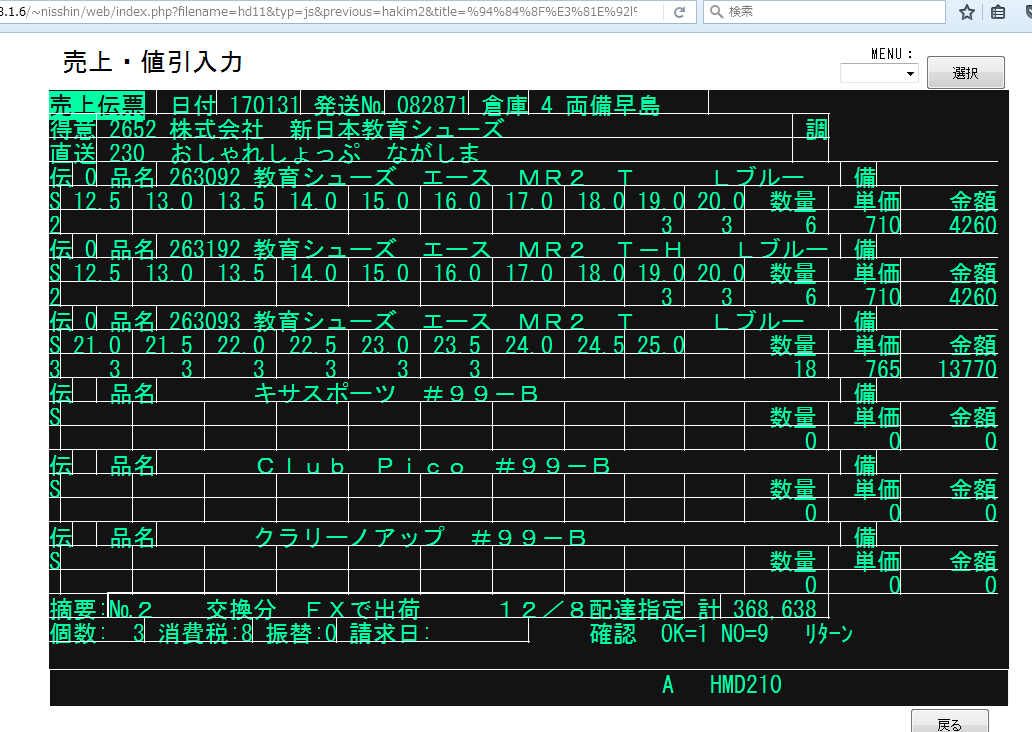Focus the 検索 search field
This screenshot has width=1032, height=732.
pos(830,12)
